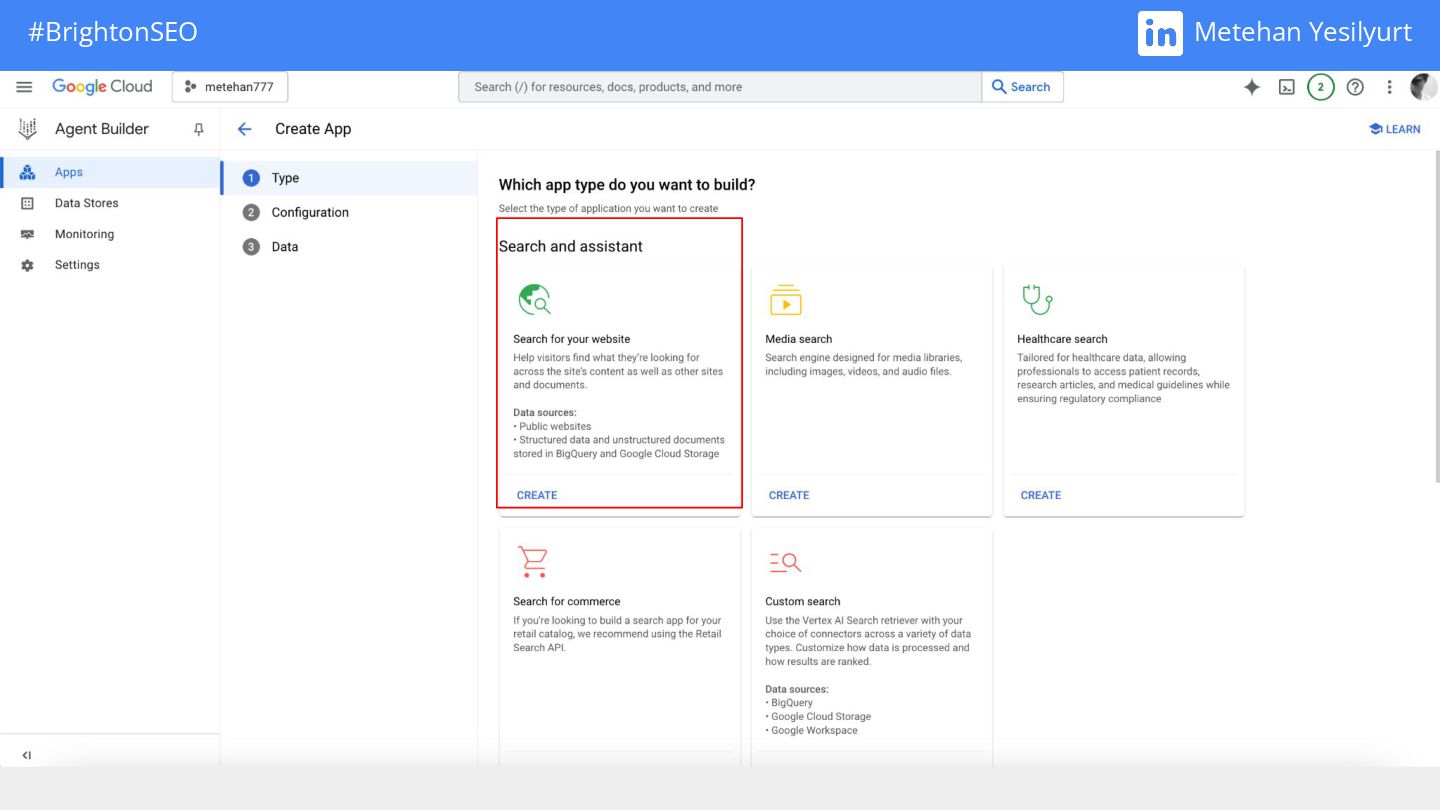This screenshot has height=810, width=1440.
Task: Open the LEARN panel
Action: pos(1394,129)
